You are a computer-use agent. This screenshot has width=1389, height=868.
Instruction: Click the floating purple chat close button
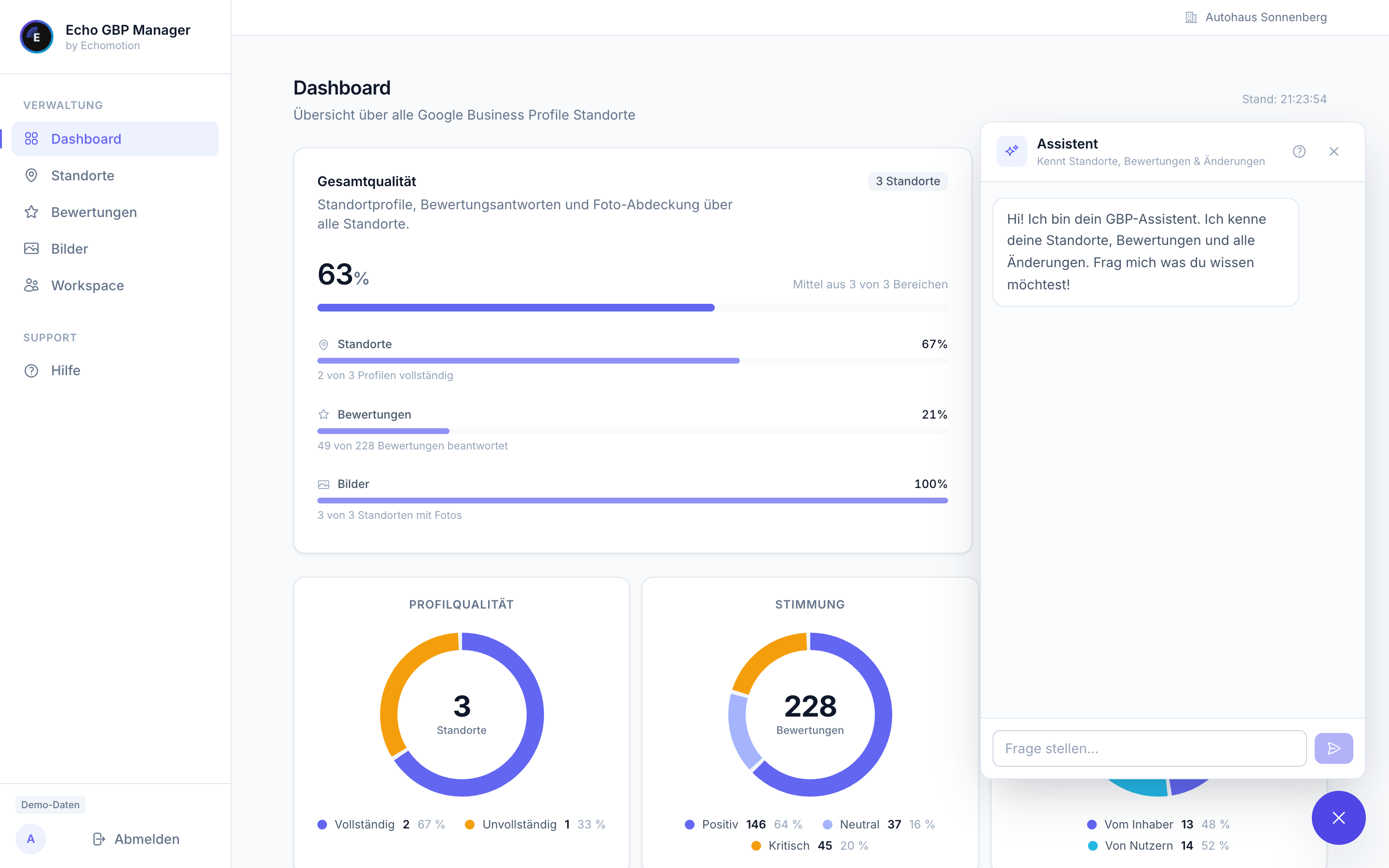pyautogui.click(x=1338, y=818)
